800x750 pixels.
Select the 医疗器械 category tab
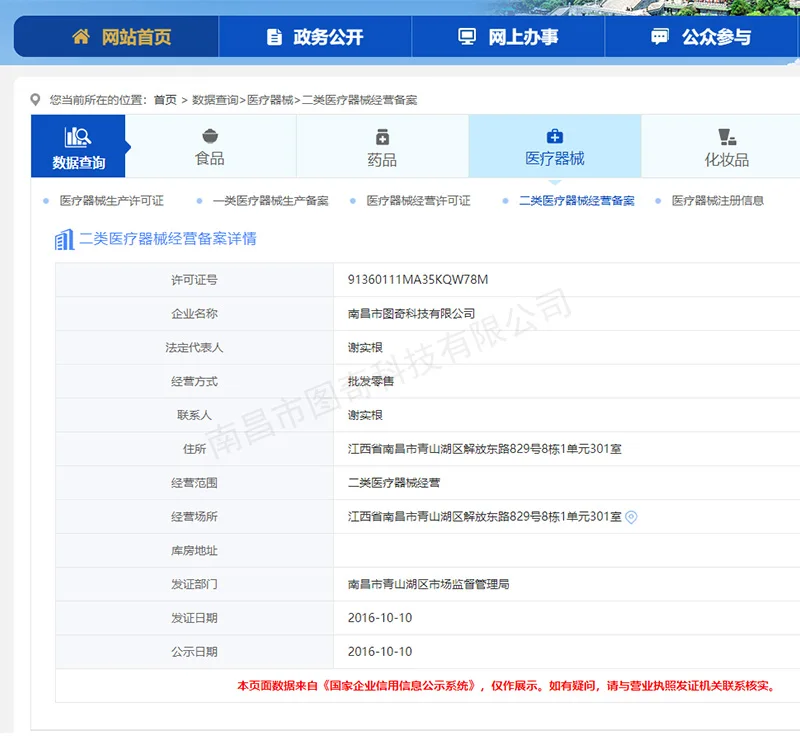(x=555, y=146)
